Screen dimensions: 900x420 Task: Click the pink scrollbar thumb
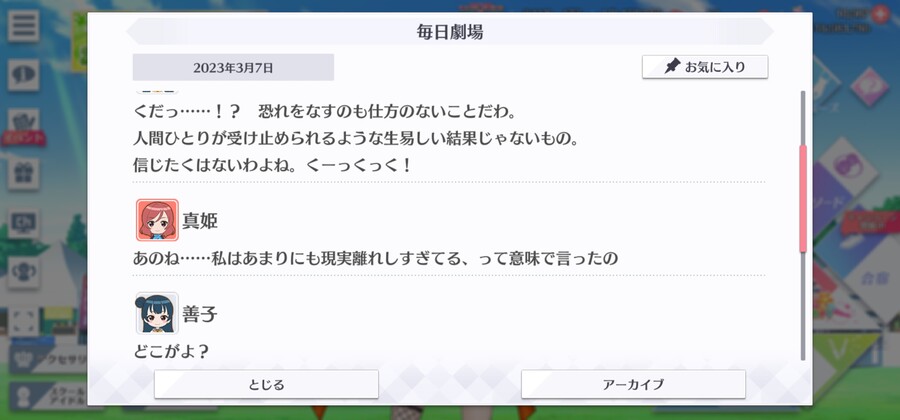pyautogui.click(x=803, y=199)
